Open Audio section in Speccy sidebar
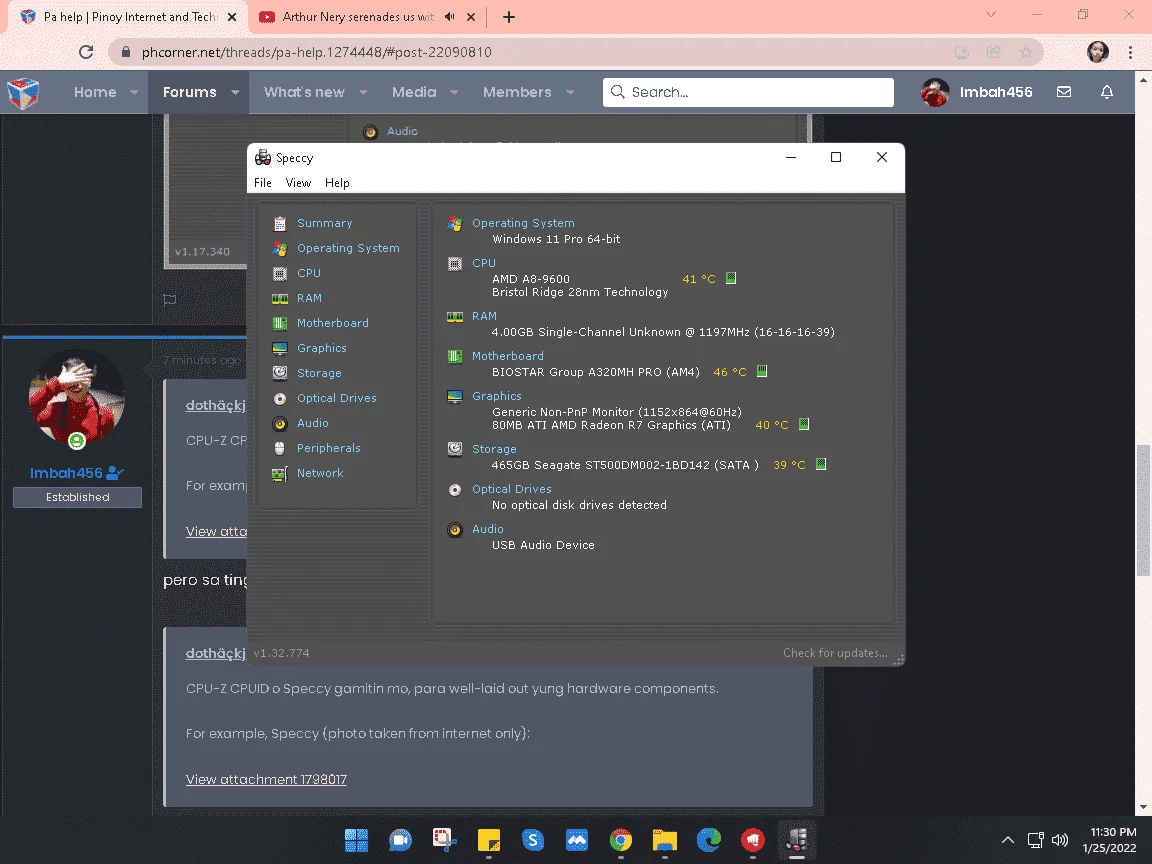1152x864 pixels. (x=312, y=423)
